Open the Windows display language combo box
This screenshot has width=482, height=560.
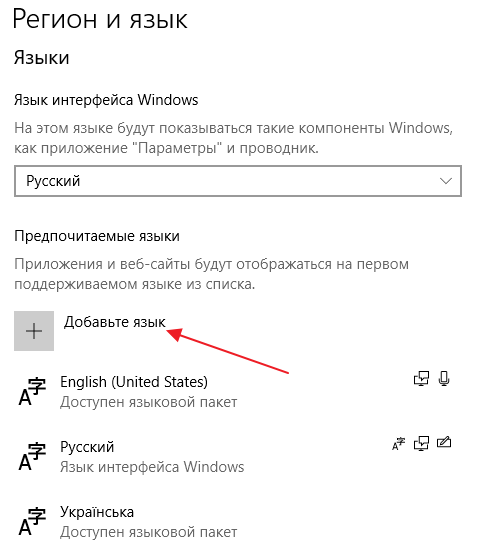(x=238, y=181)
